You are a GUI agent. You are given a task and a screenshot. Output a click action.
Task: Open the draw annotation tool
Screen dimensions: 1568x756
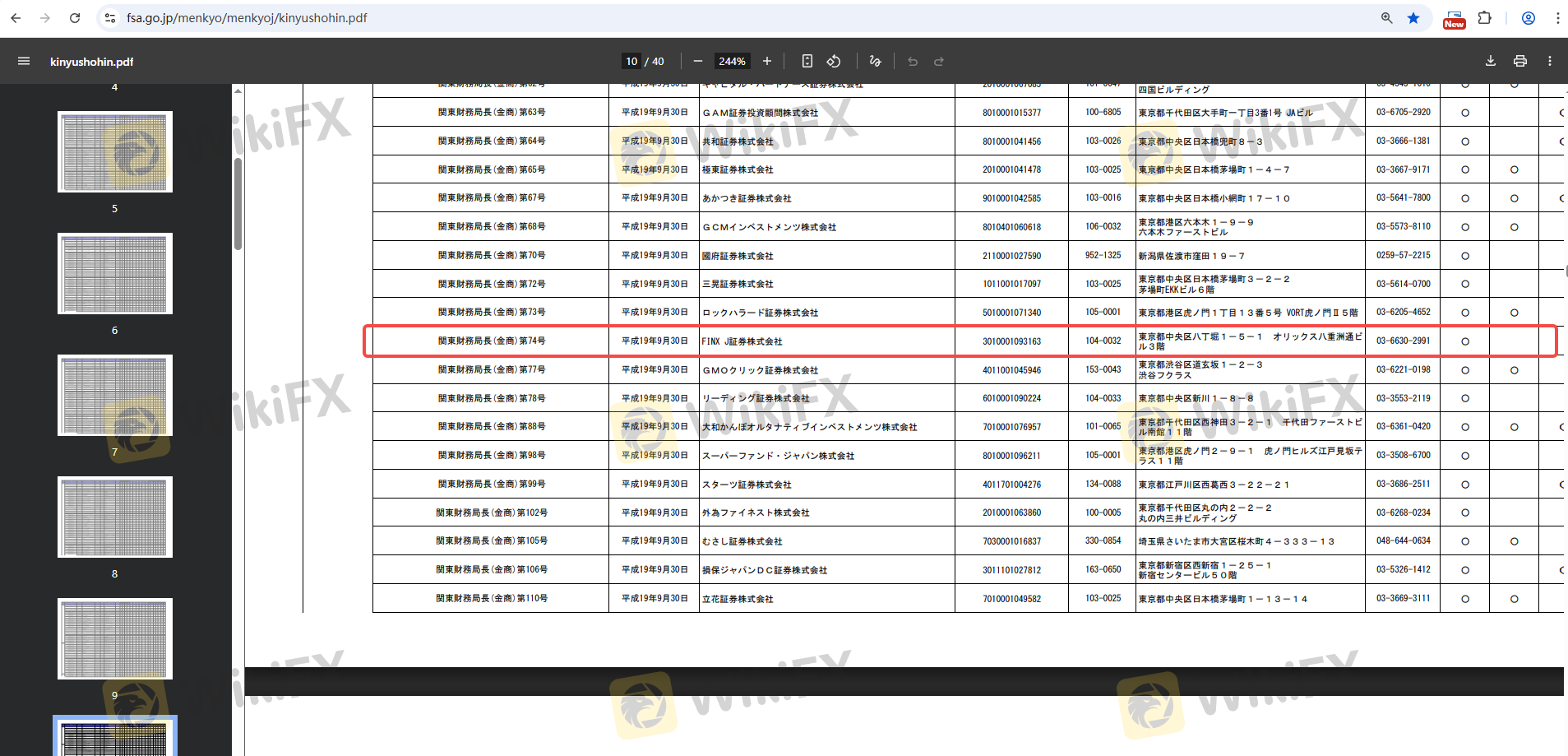coord(875,61)
